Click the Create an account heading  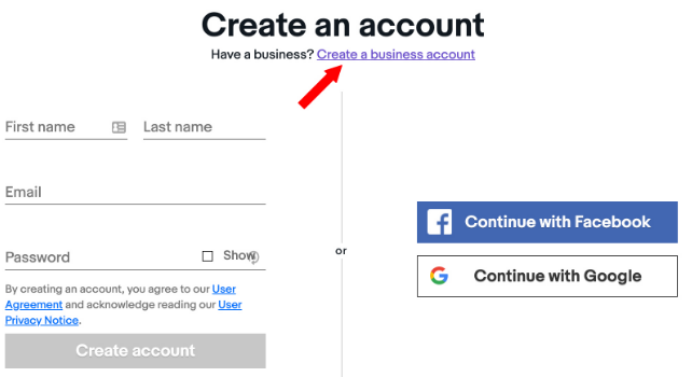pyautogui.click(x=343, y=25)
